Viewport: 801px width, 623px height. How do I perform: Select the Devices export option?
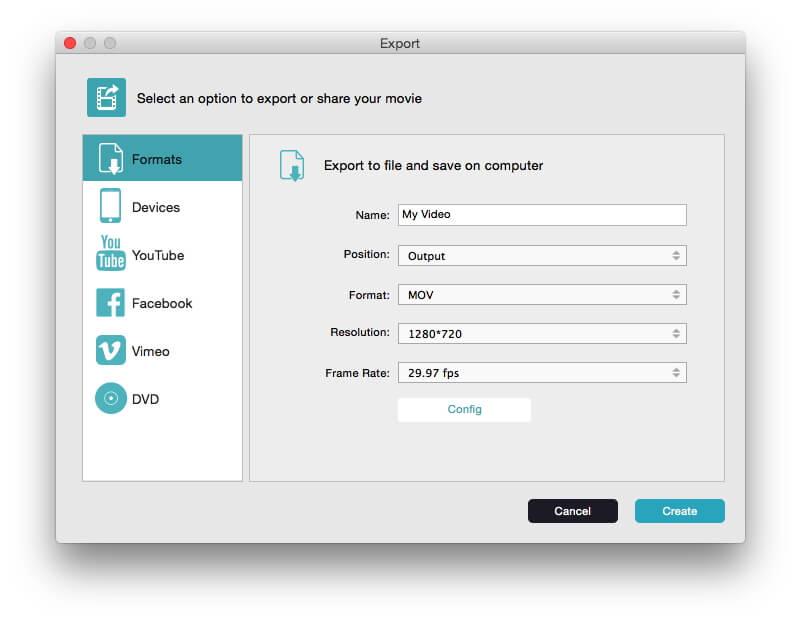(x=162, y=206)
